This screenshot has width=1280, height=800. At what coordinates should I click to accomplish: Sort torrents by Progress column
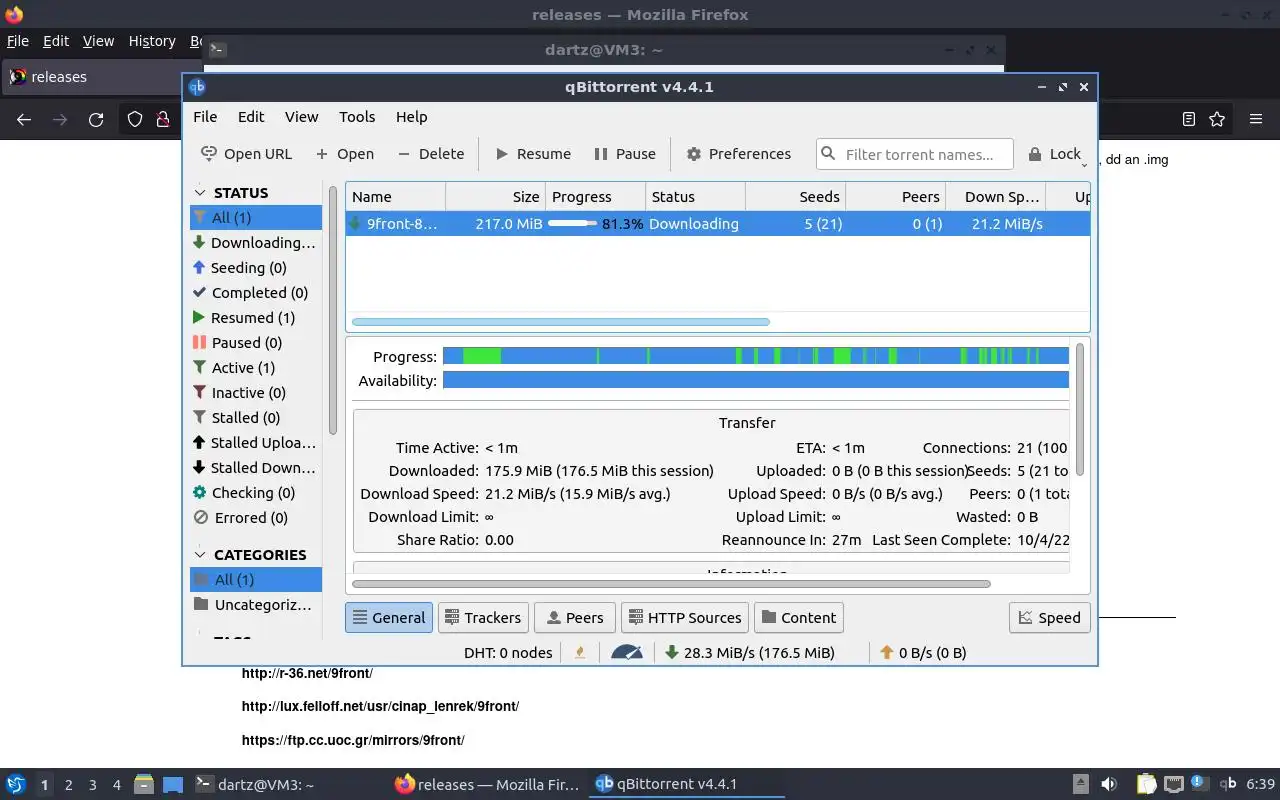click(595, 196)
